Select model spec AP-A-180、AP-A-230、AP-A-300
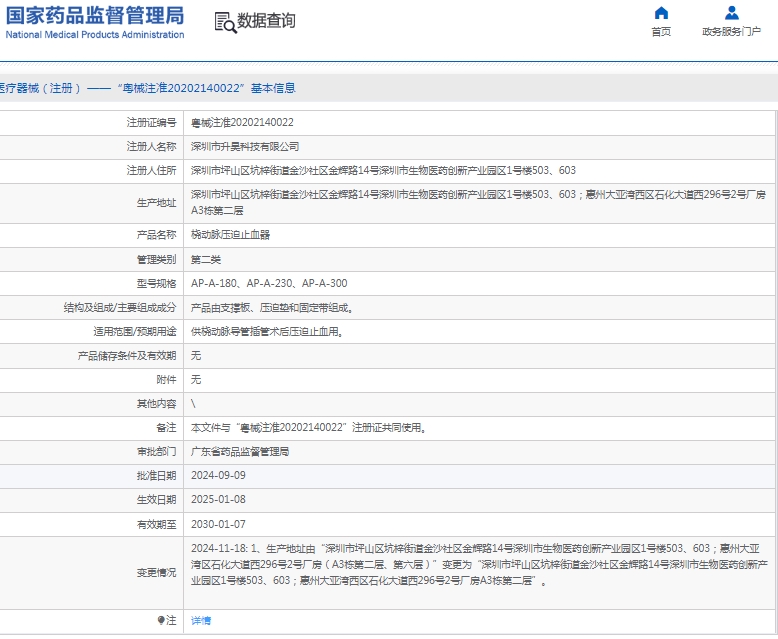778x639 pixels. pyautogui.click(x=269, y=283)
